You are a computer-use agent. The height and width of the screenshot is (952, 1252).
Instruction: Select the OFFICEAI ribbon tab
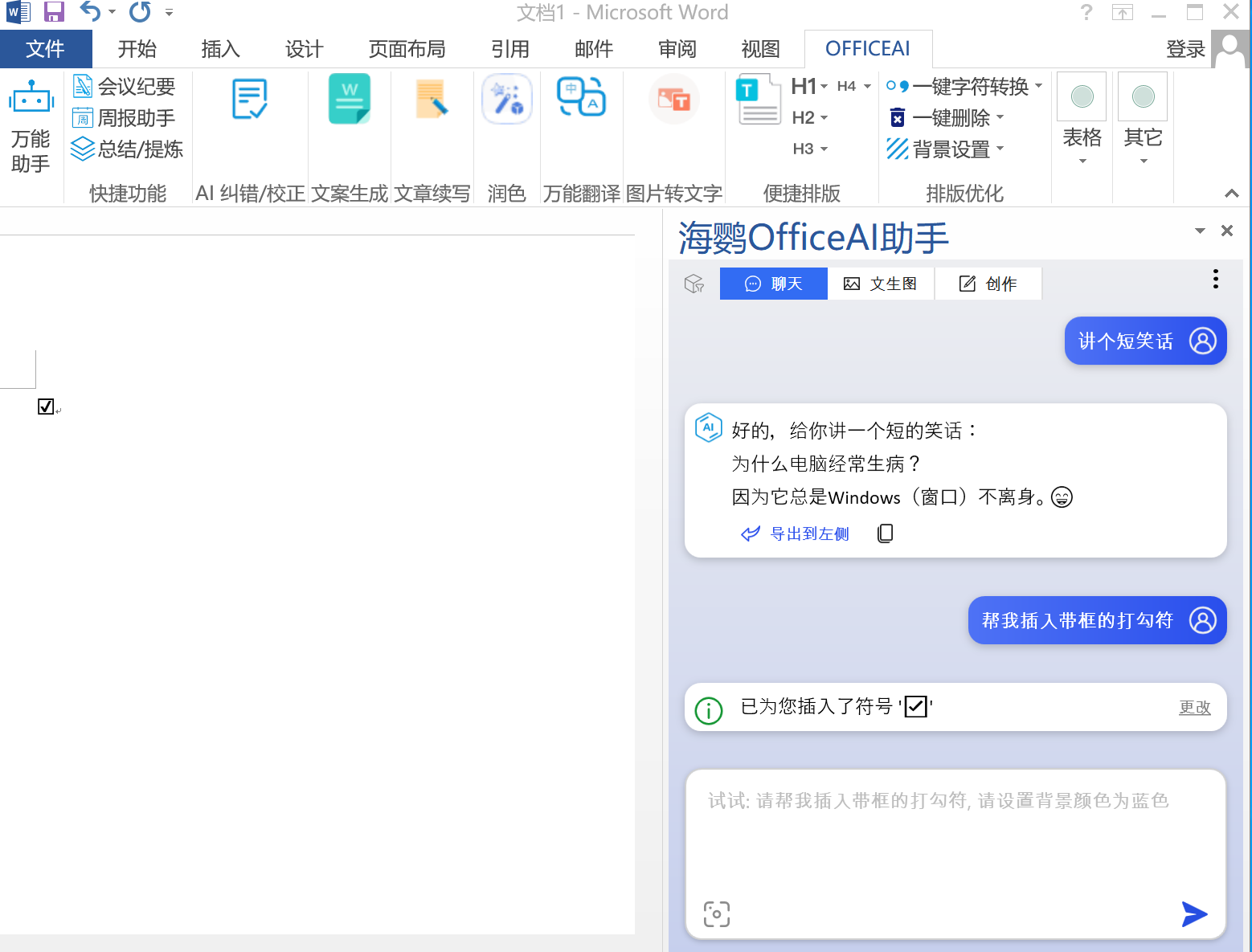[x=868, y=49]
